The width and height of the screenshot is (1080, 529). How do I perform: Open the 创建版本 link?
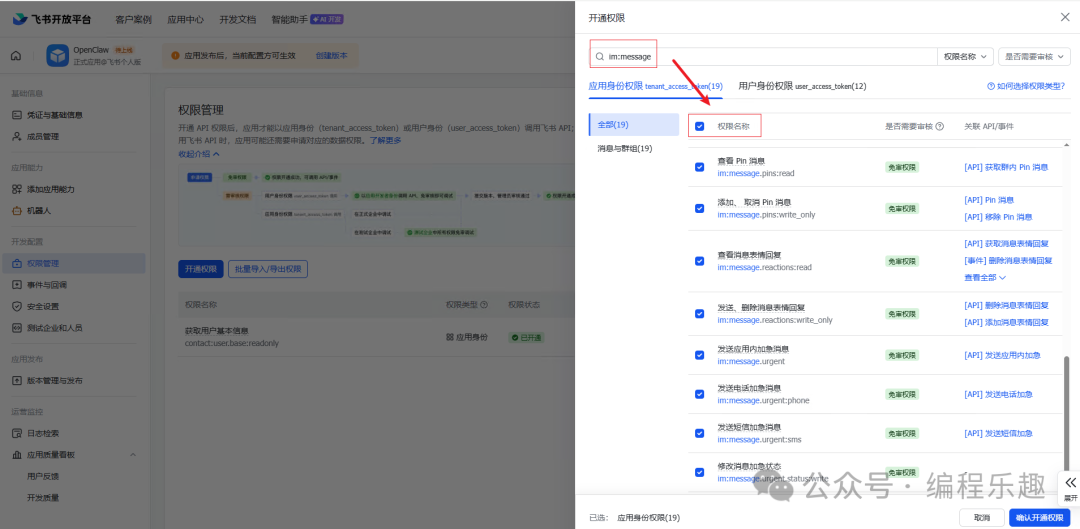(x=331, y=56)
